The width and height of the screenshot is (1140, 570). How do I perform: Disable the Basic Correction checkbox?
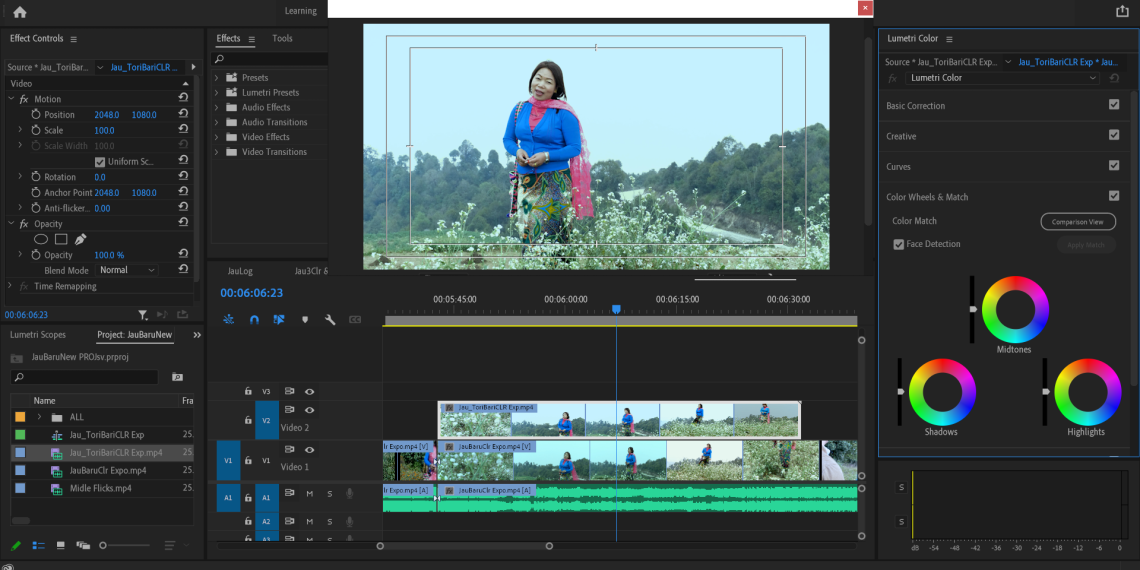pyautogui.click(x=1114, y=105)
